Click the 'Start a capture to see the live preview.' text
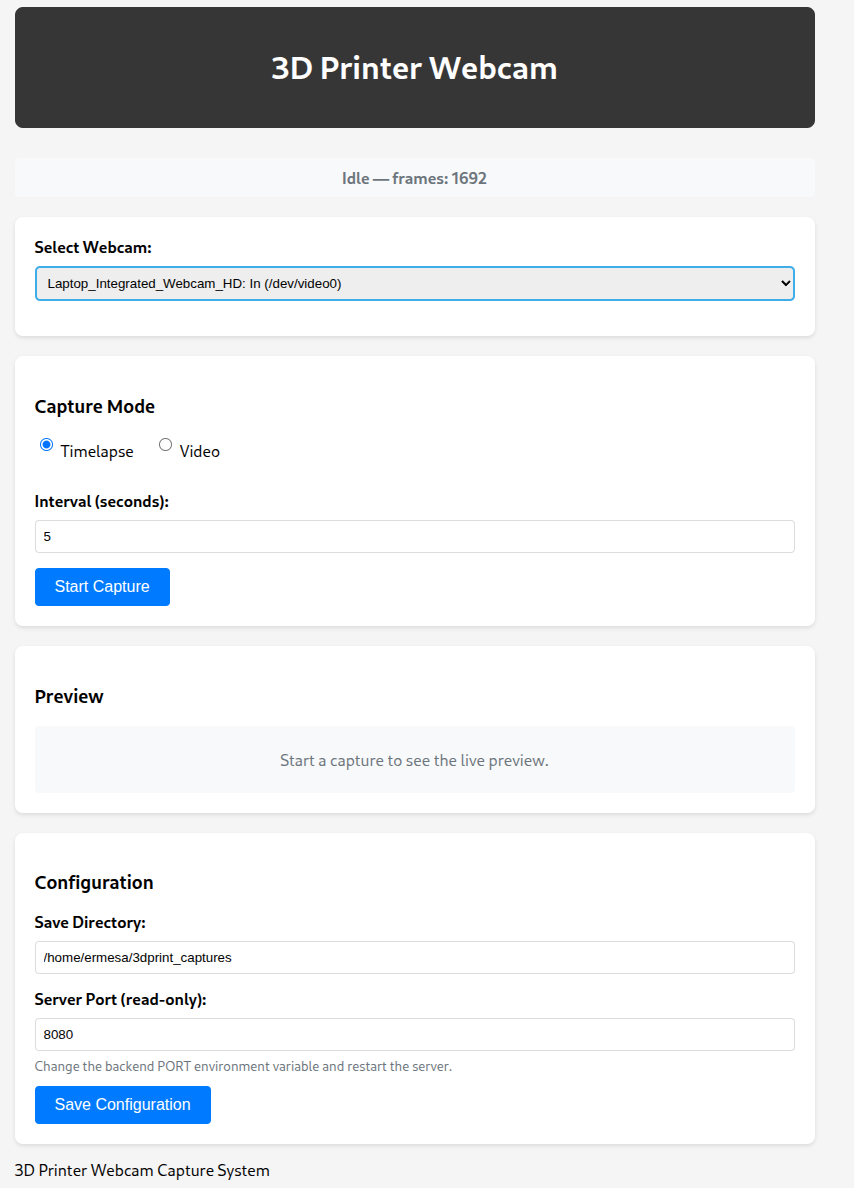The height and width of the screenshot is (1188, 854). (x=414, y=761)
